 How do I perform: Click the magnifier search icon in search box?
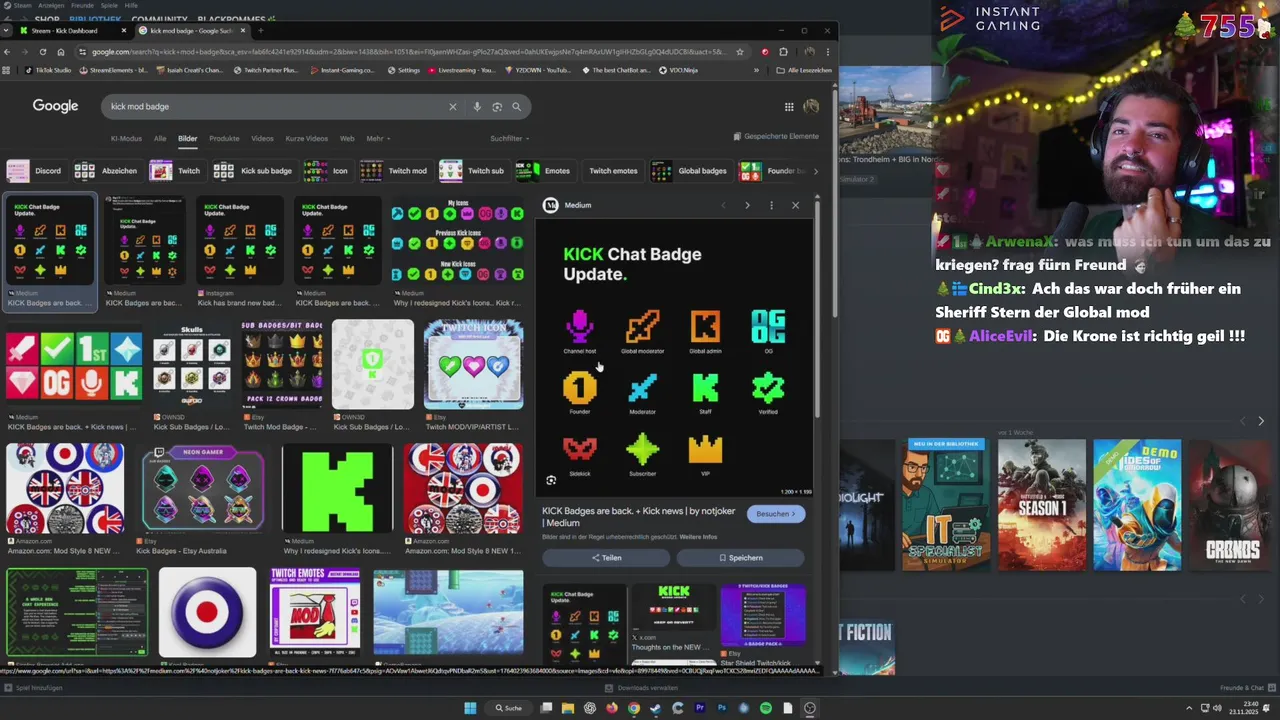[x=516, y=107]
